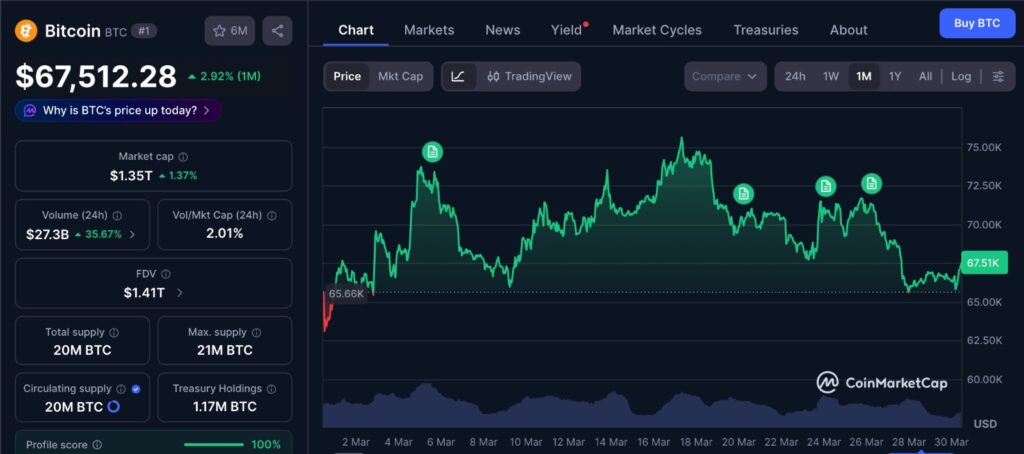
Task: Open news marker near 20 Mar
Action: 743,193
